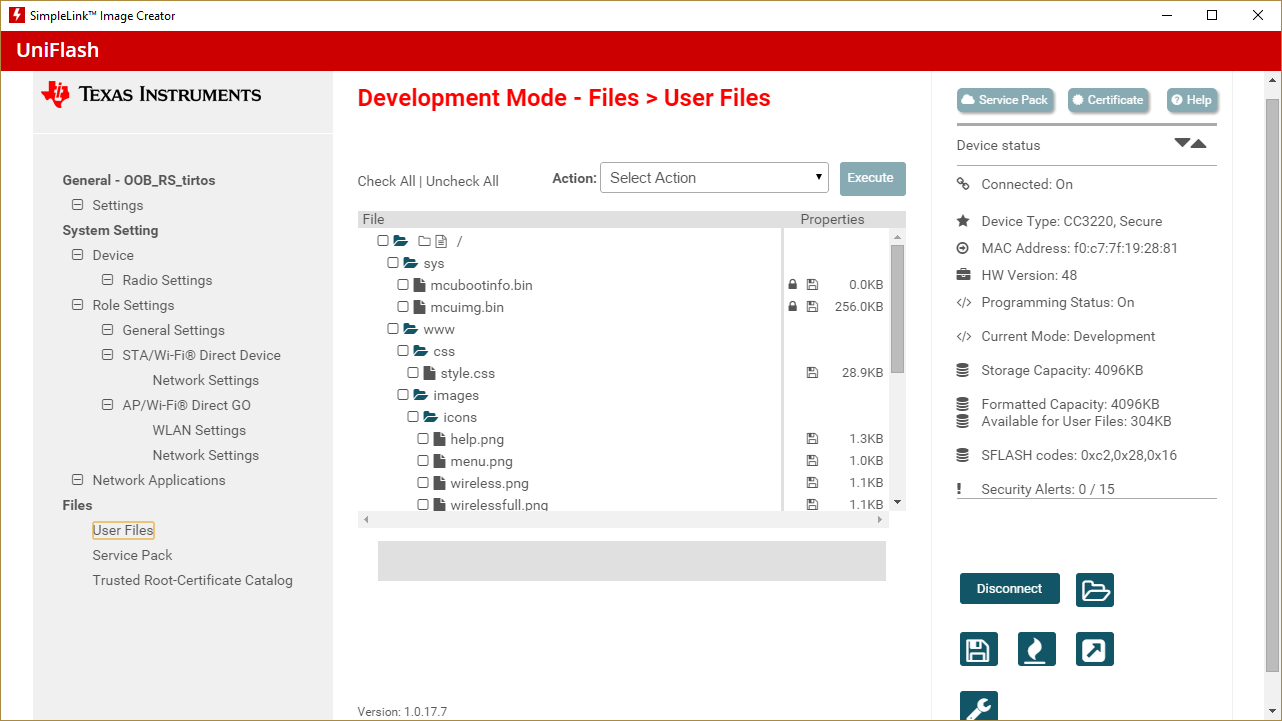1282x721 pixels.
Task: Click the icons folder icon
Action: (430, 417)
